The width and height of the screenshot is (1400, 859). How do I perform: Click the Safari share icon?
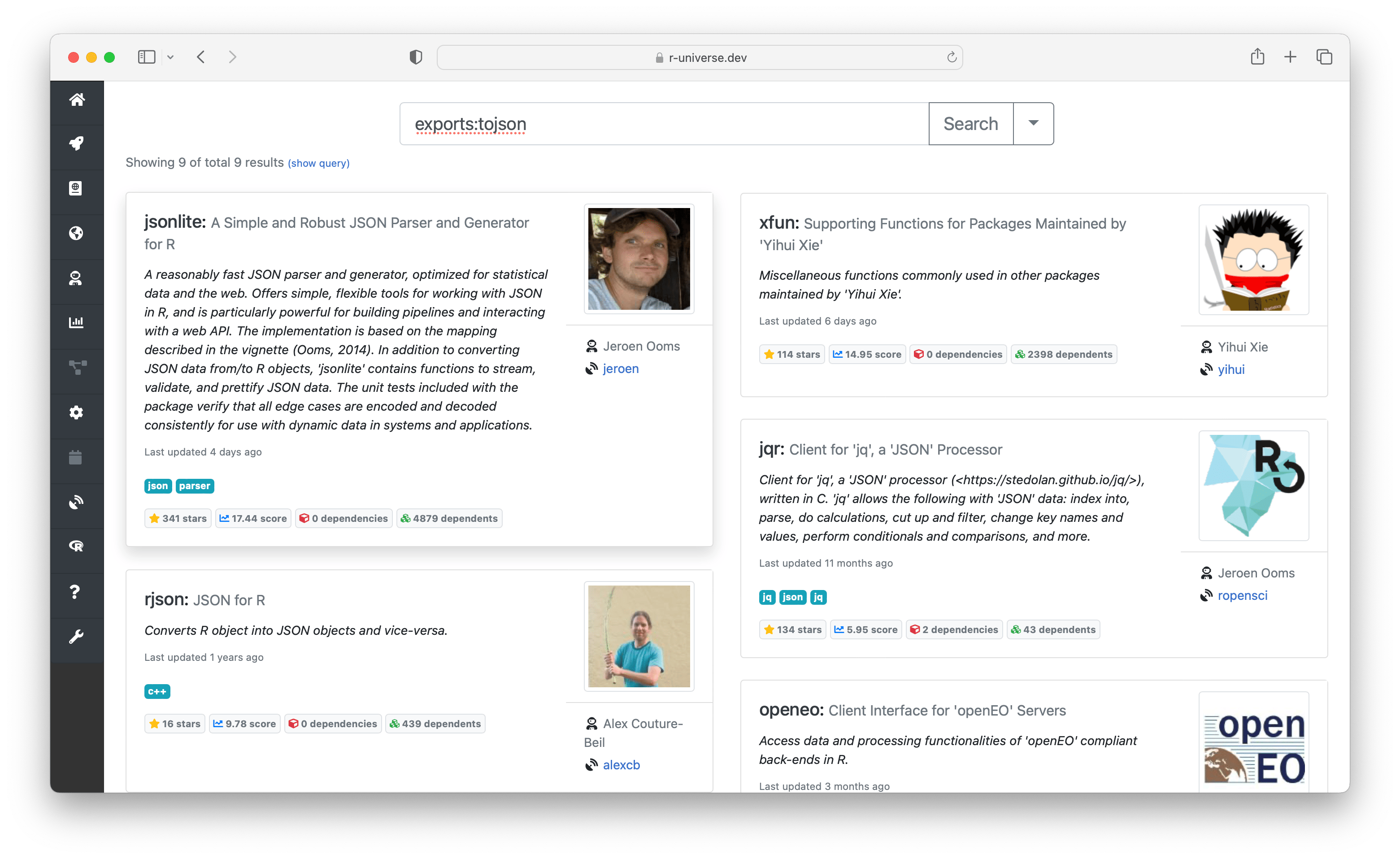pos(1257,57)
